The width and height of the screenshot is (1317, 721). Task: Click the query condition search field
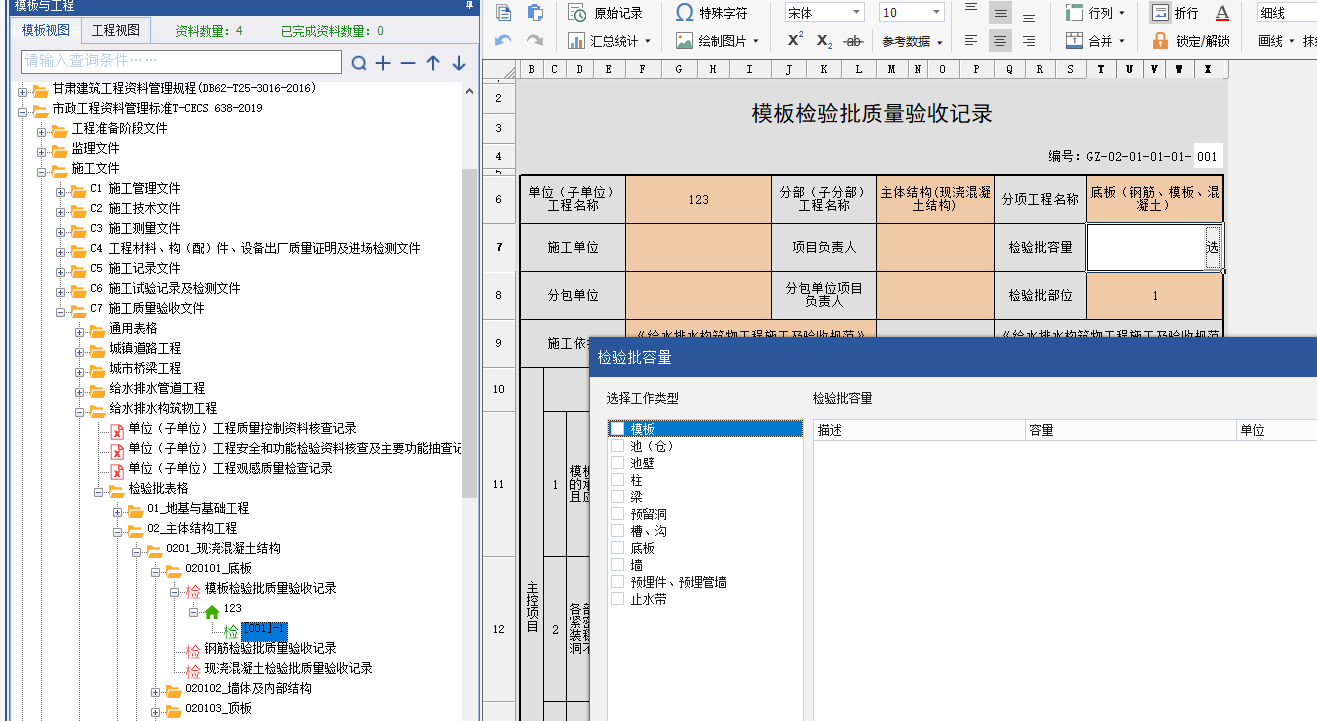(x=182, y=62)
